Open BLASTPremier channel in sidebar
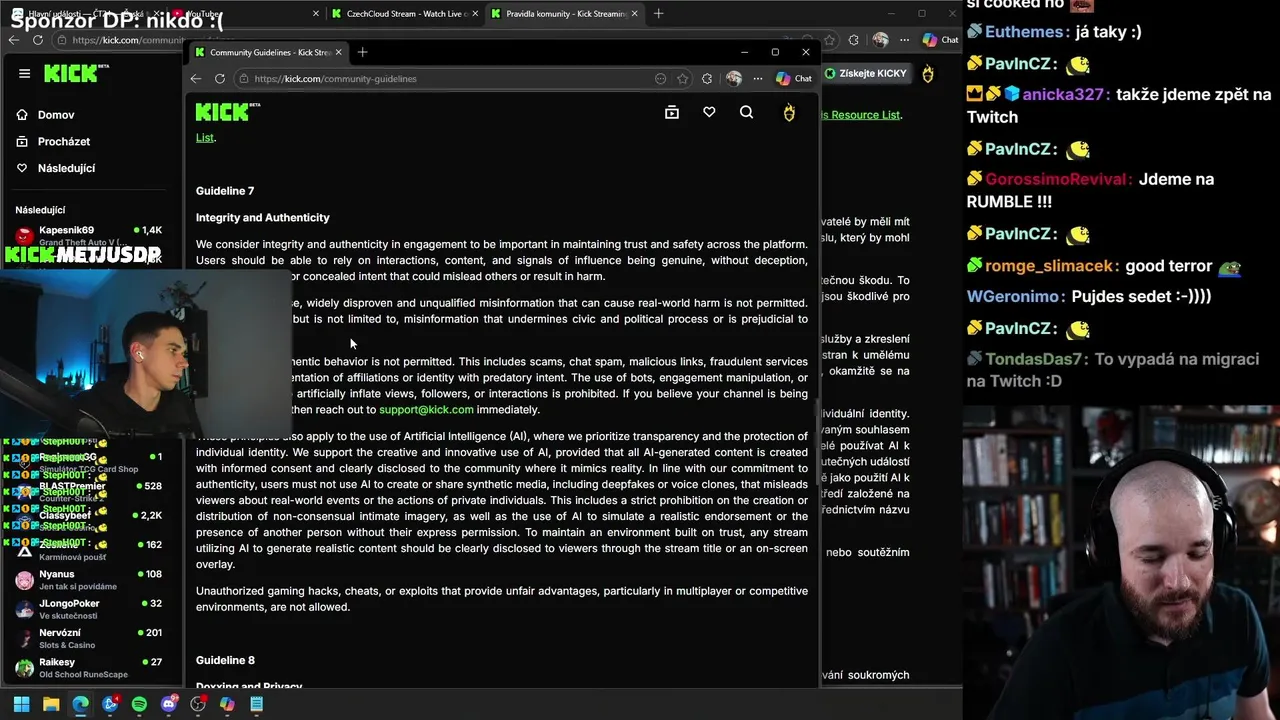This screenshot has height=720, width=1280. (88, 491)
